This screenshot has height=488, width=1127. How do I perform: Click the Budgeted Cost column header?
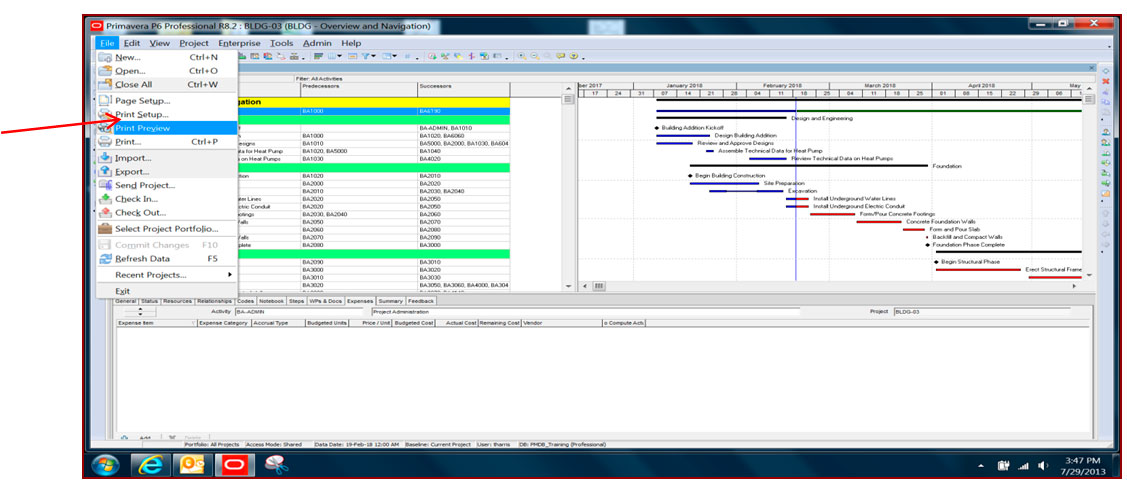click(414, 323)
